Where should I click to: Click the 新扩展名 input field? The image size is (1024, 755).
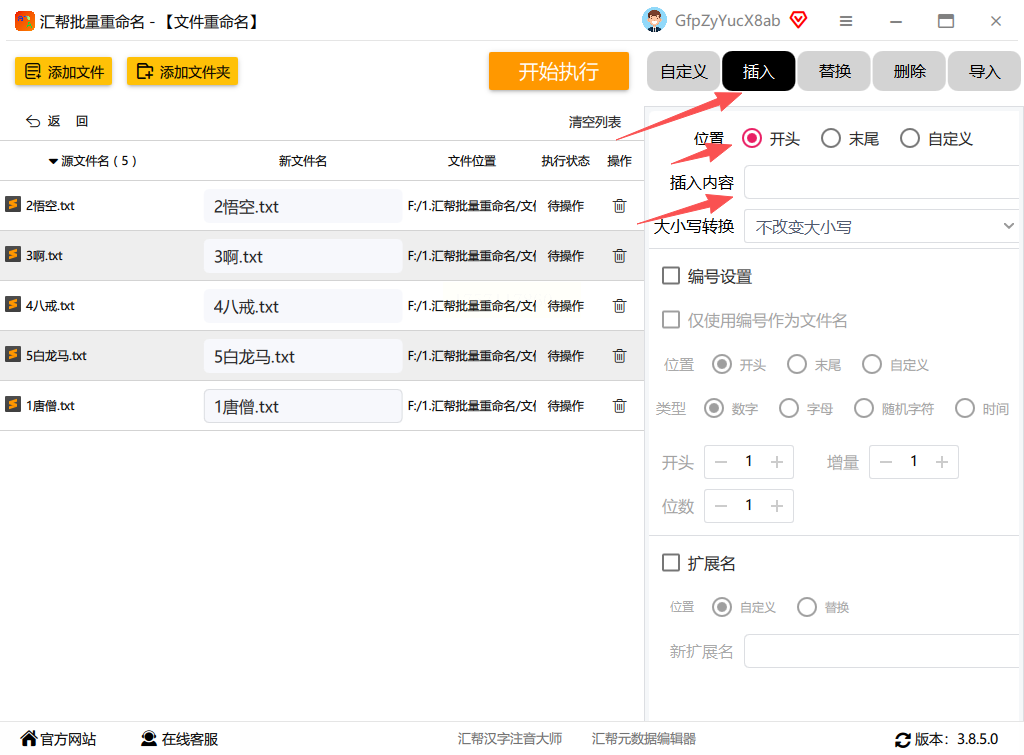(881, 651)
